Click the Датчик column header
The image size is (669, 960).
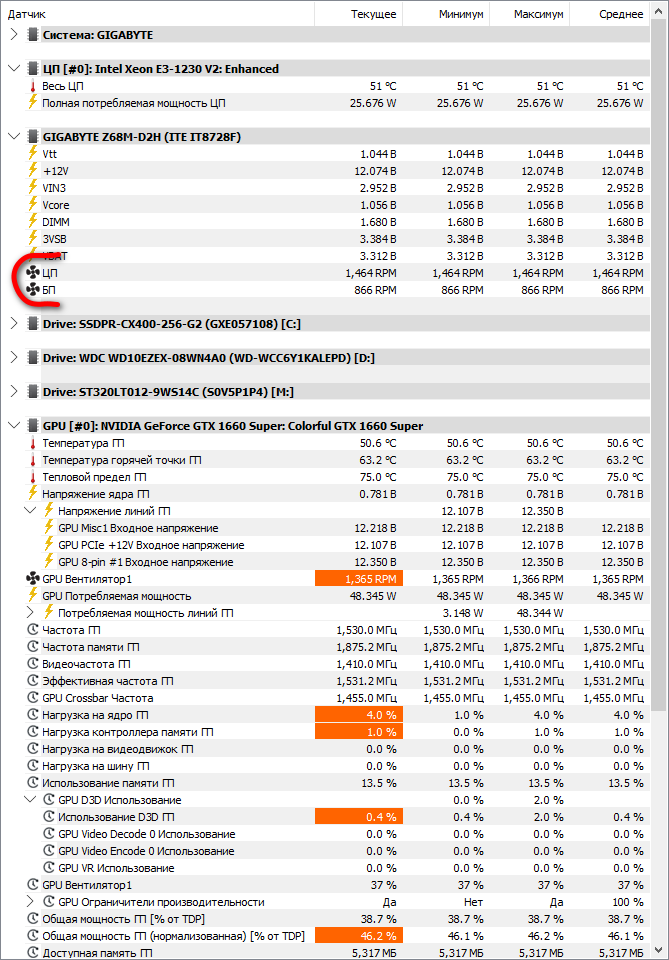pos(158,14)
